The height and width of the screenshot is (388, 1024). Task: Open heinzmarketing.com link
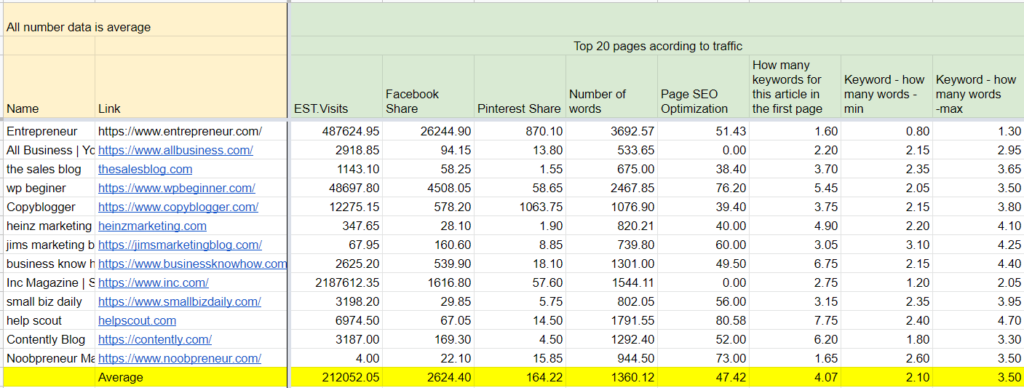tap(152, 226)
